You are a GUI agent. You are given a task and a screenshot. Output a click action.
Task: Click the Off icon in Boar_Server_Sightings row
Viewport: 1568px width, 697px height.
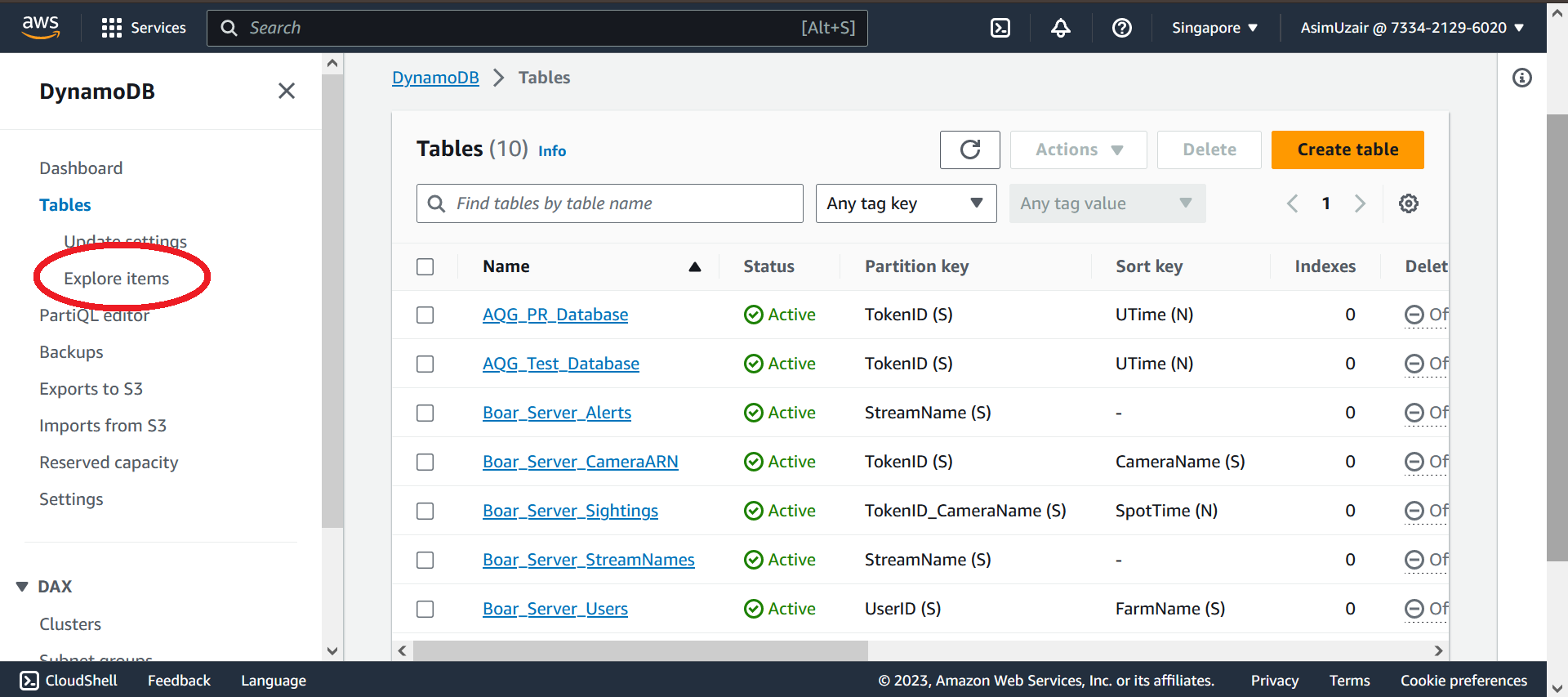[1414, 511]
